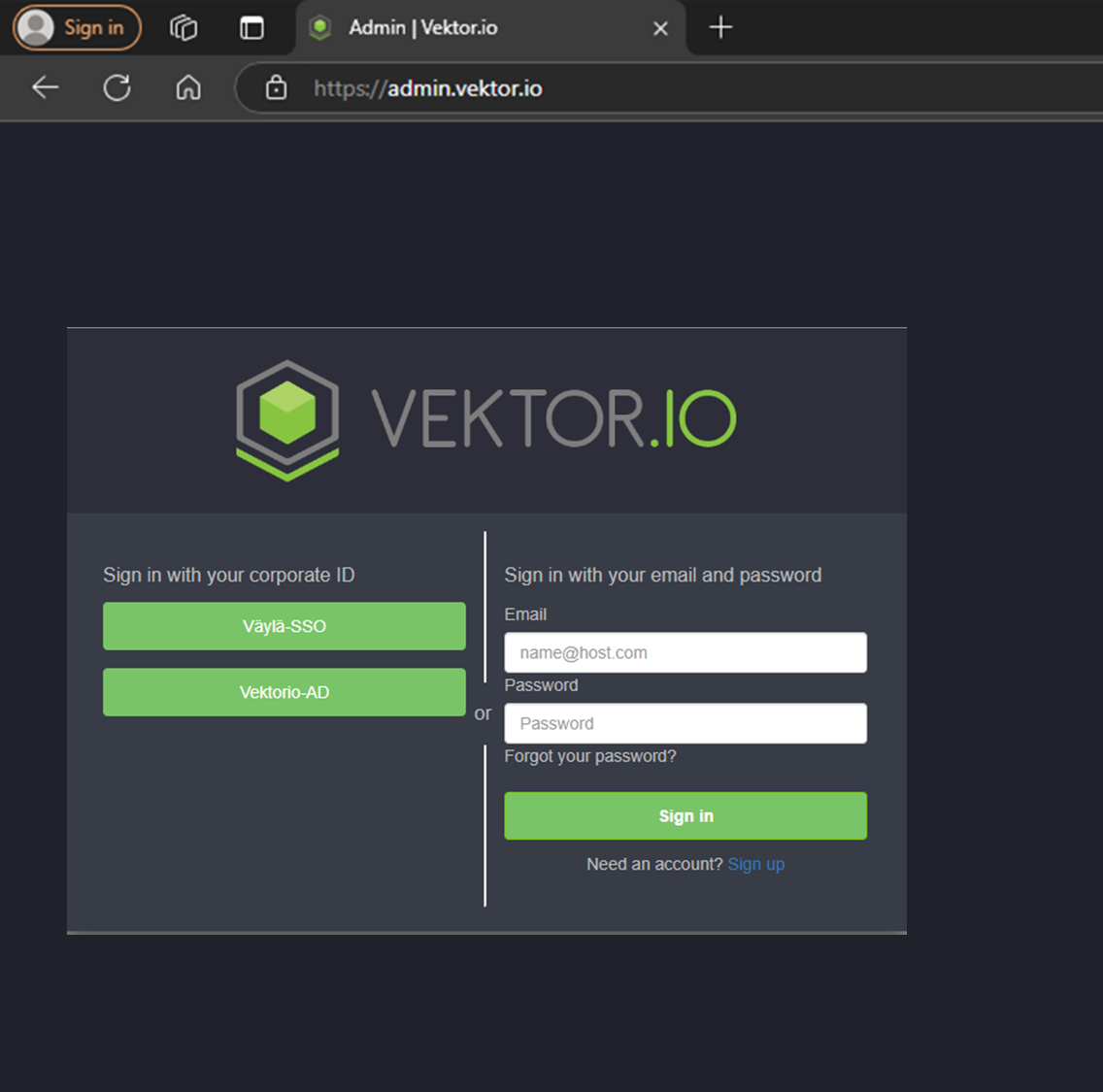Screen dimensions: 1103x1092
Task: Click 'Sign in with your email and password' heading
Action: [662, 576]
